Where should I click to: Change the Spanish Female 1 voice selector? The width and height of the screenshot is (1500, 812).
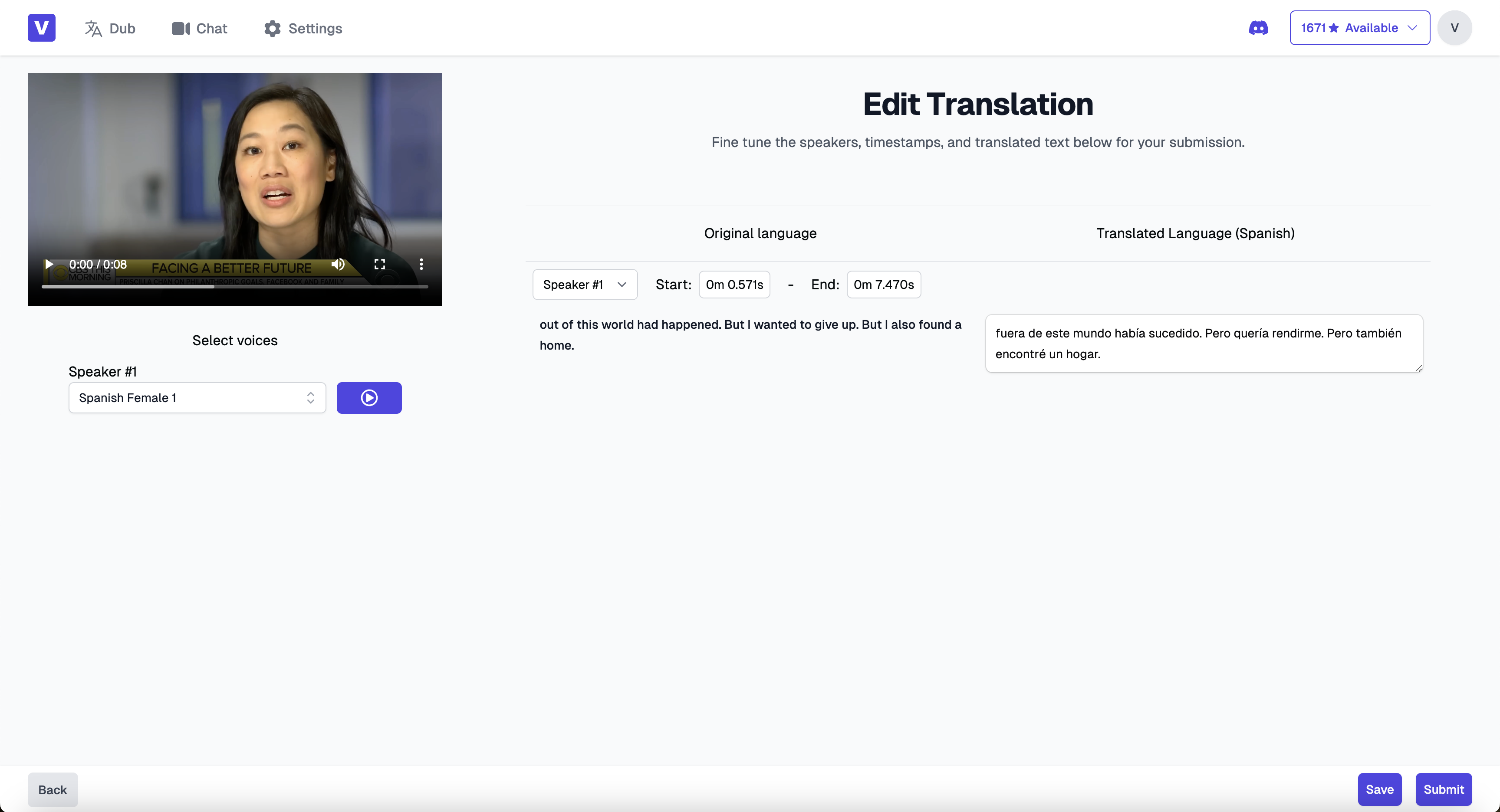coord(197,398)
